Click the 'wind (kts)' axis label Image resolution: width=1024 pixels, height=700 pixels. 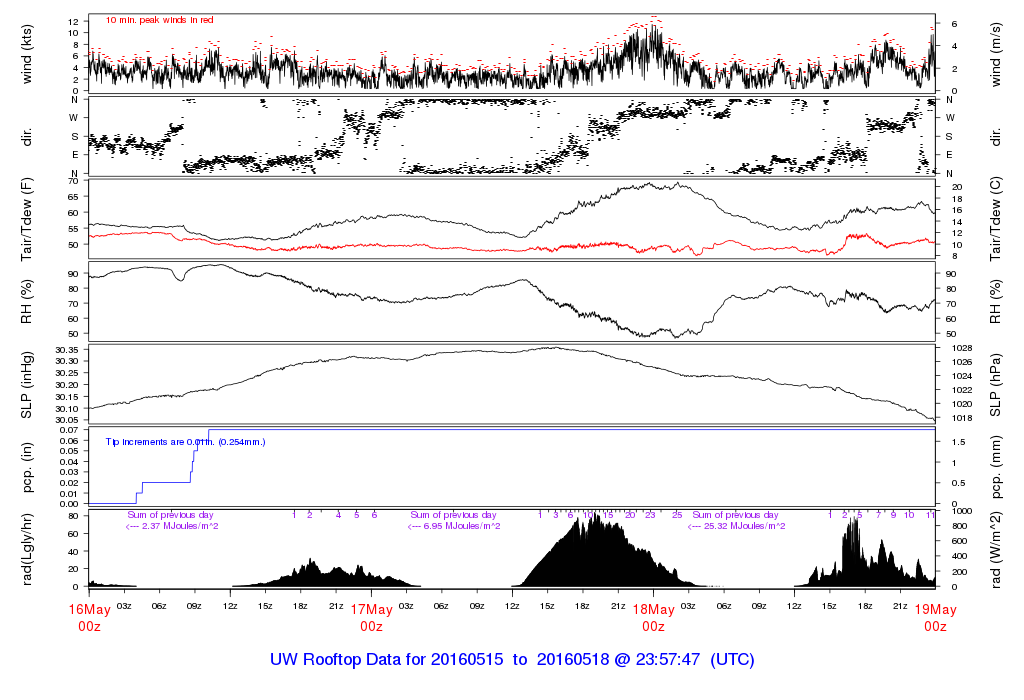[x=27, y=54]
